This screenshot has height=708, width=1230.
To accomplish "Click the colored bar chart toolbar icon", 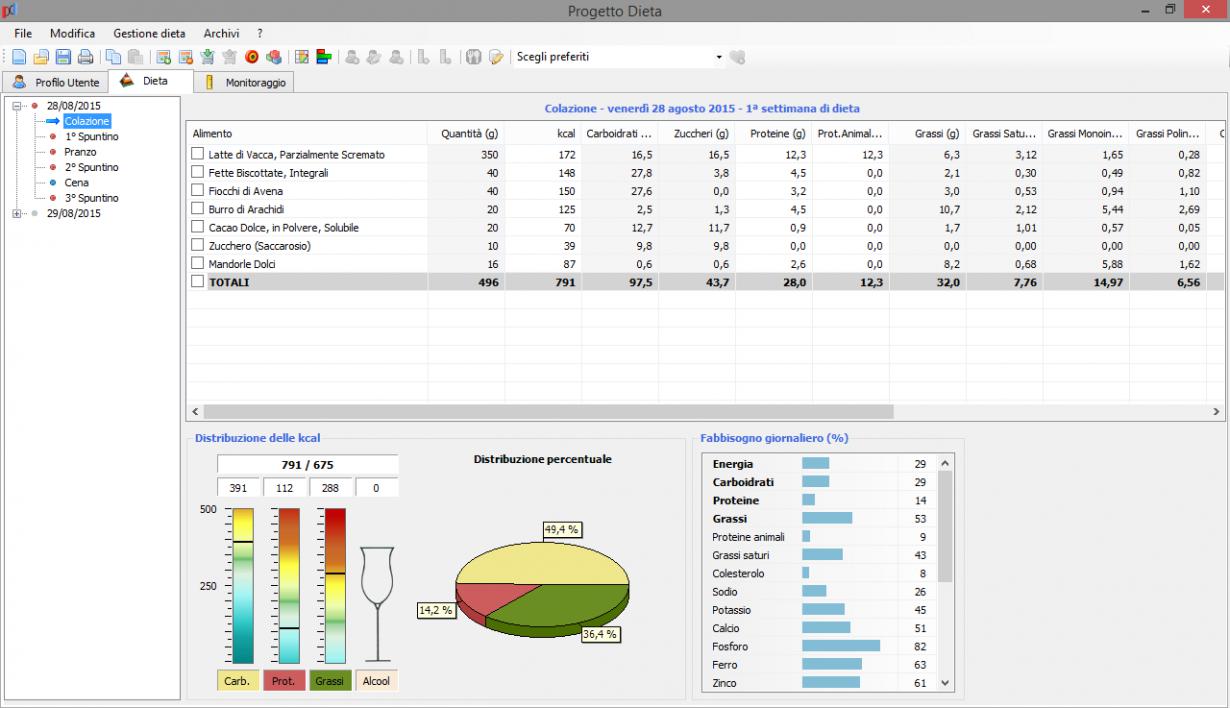I will tap(324, 57).
